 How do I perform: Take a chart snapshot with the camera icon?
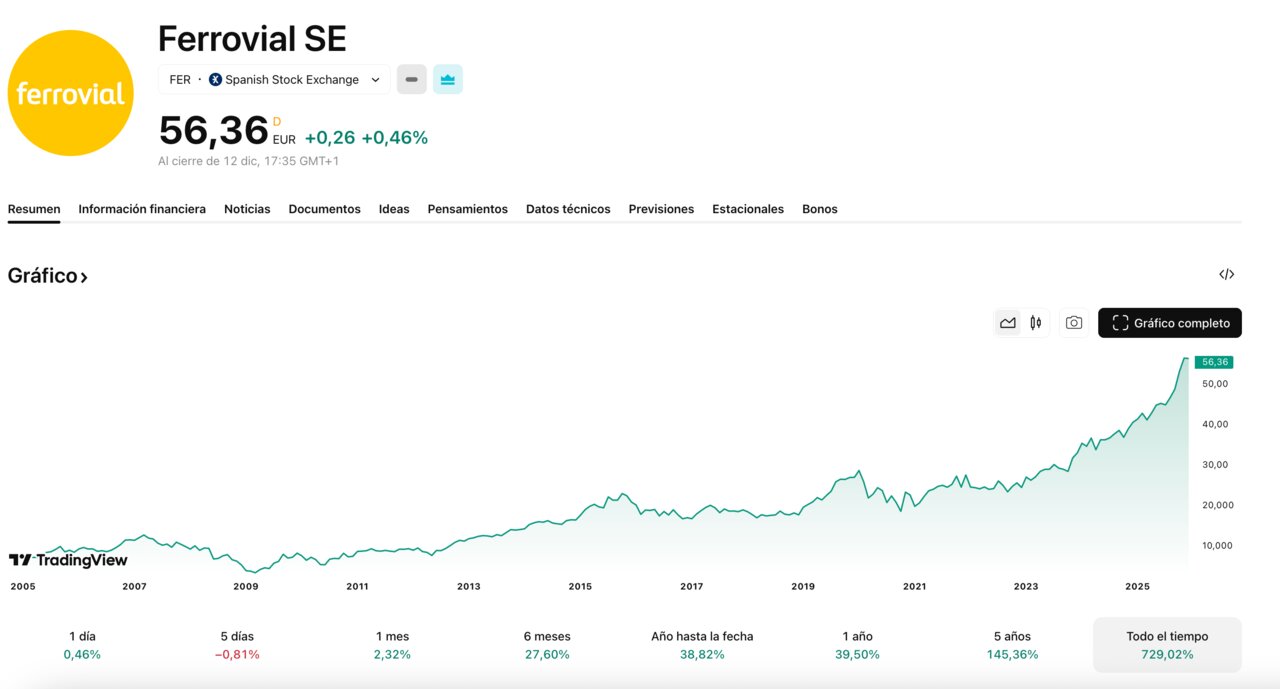(x=1073, y=322)
